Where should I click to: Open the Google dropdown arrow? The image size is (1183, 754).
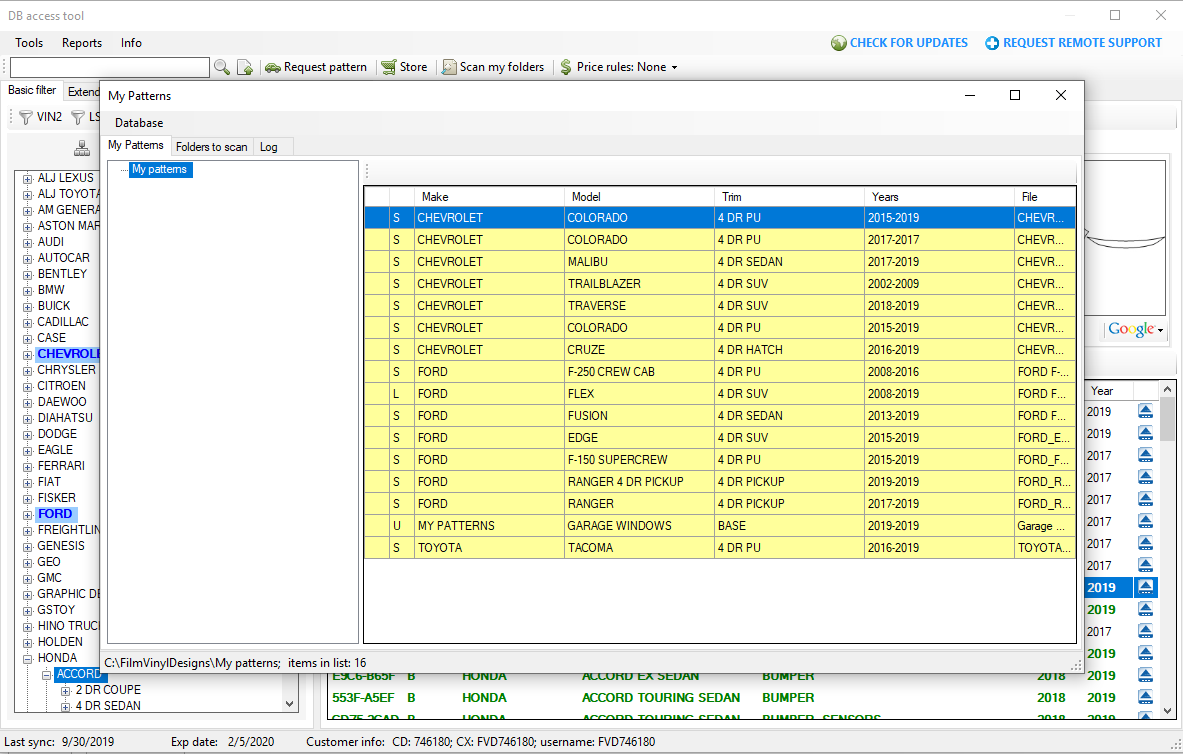(1160, 330)
